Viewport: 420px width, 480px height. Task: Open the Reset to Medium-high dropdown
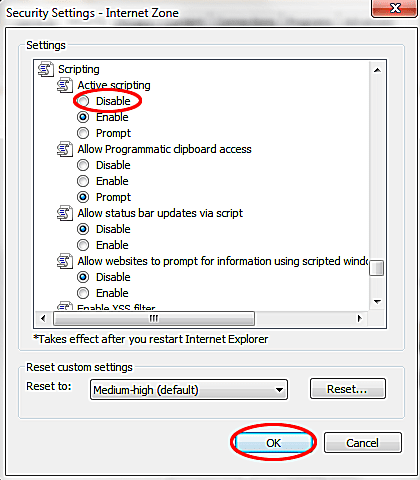click(x=189, y=389)
